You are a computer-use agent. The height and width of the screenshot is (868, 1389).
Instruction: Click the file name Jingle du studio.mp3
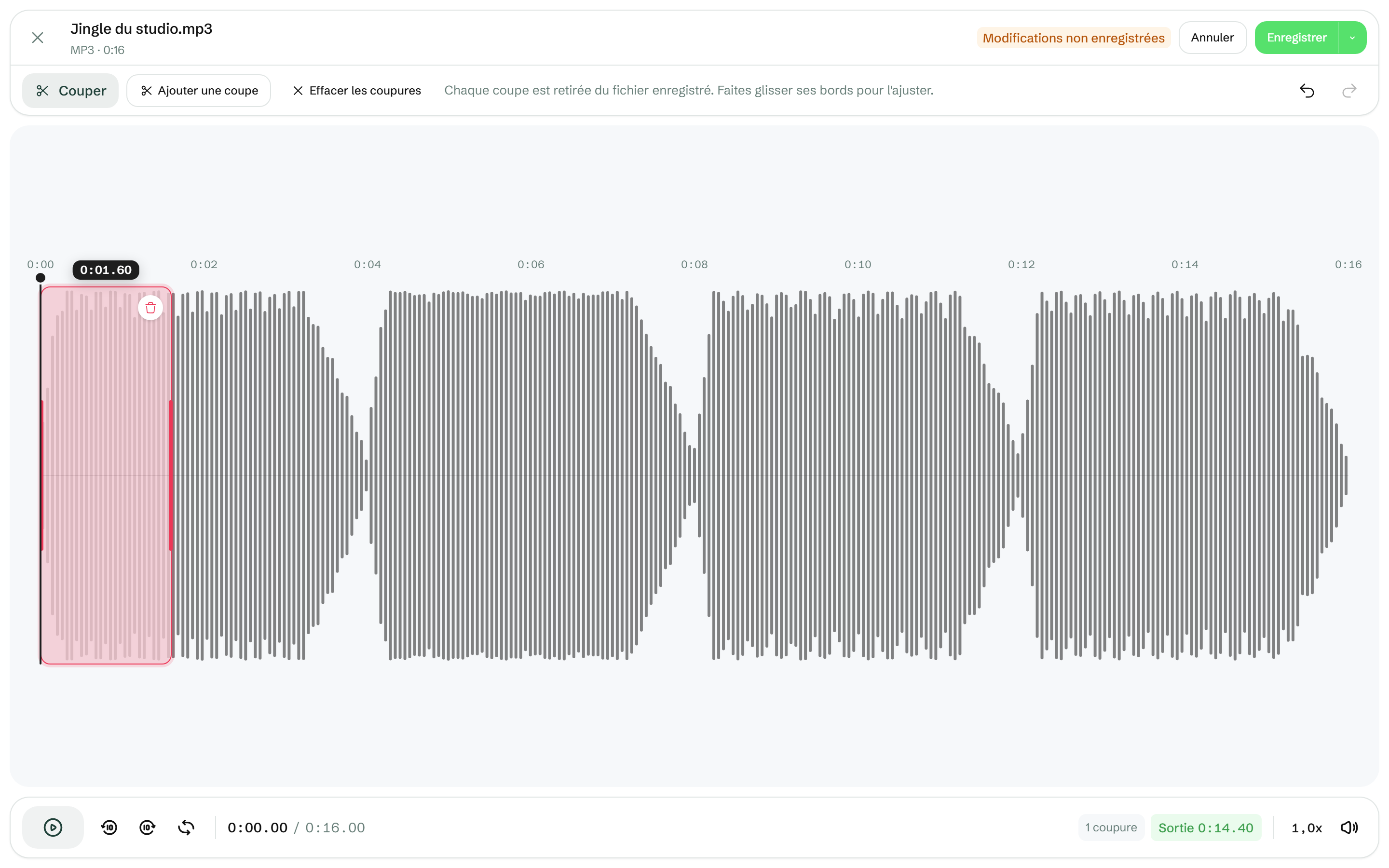pos(141,29)
